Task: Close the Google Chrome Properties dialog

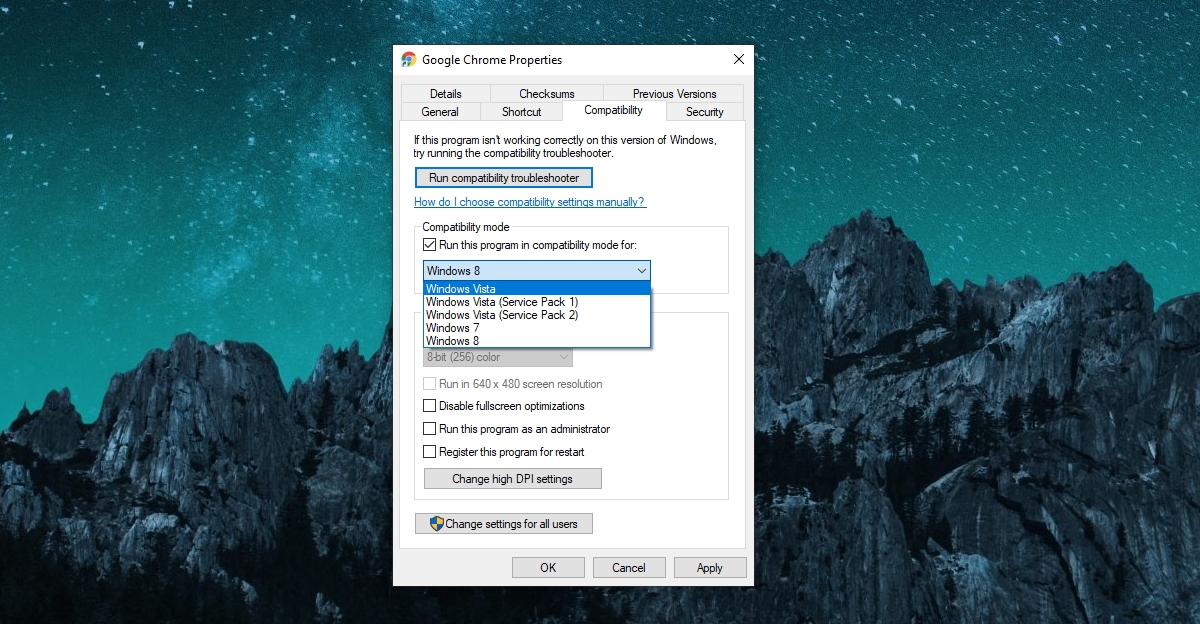Action: 738,60
